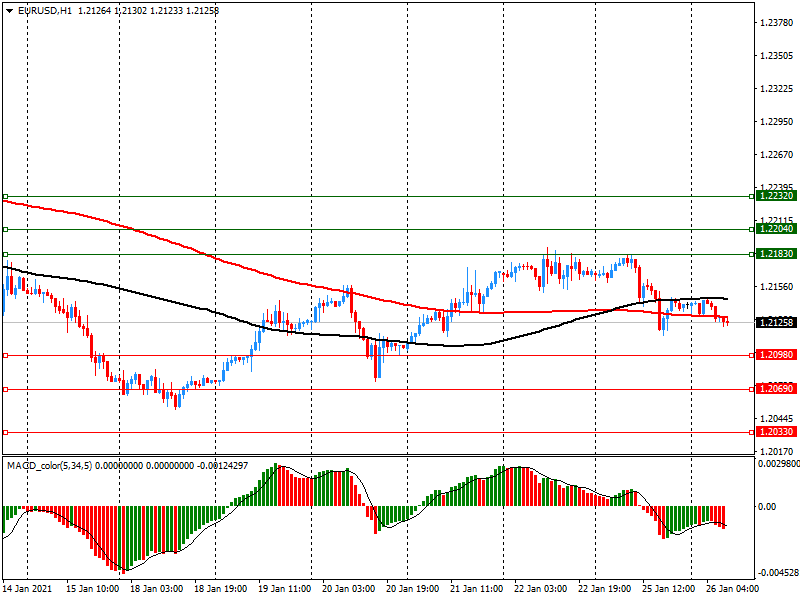Click the 15 Jan 10:00 time label

click(92, 588)
